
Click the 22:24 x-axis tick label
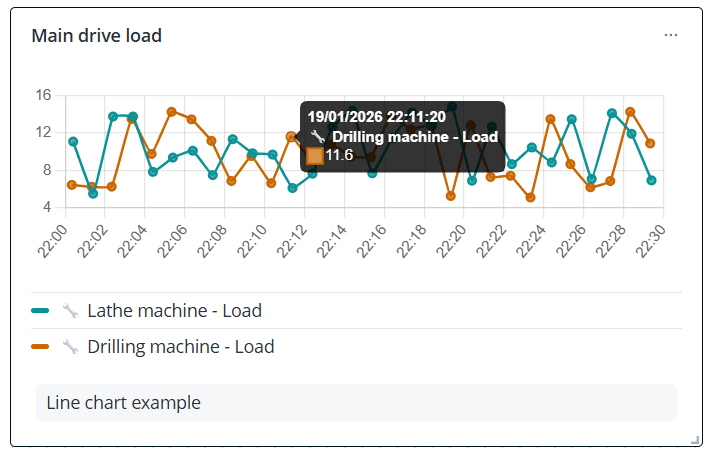[x=531, y=241]
